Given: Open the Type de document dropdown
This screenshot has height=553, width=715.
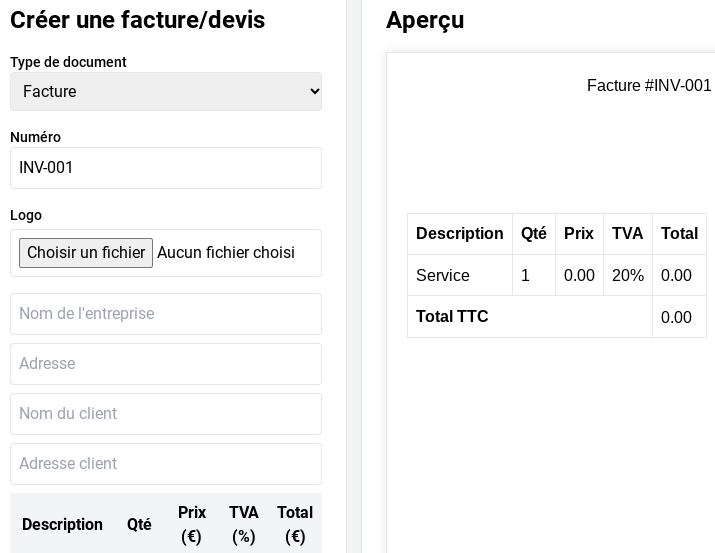Looking at the screenshot, I should tap(165, 91).
